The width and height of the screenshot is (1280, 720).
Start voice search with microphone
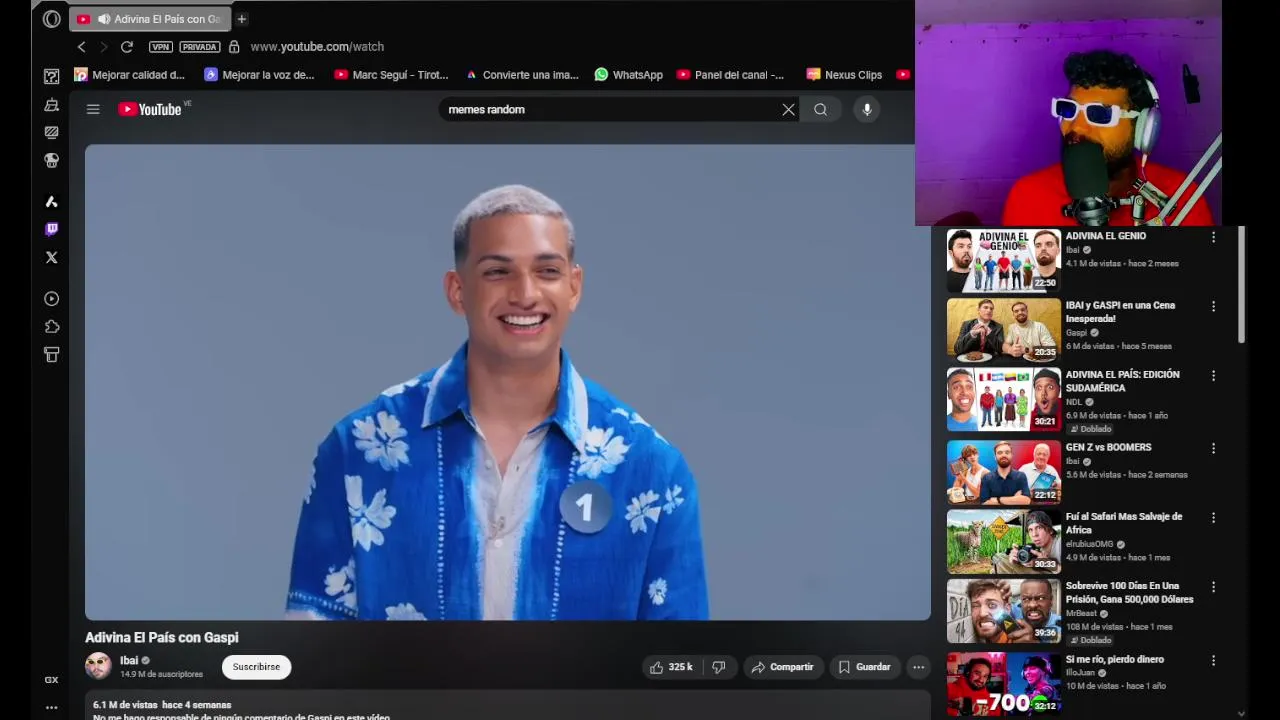click(867, 110)
